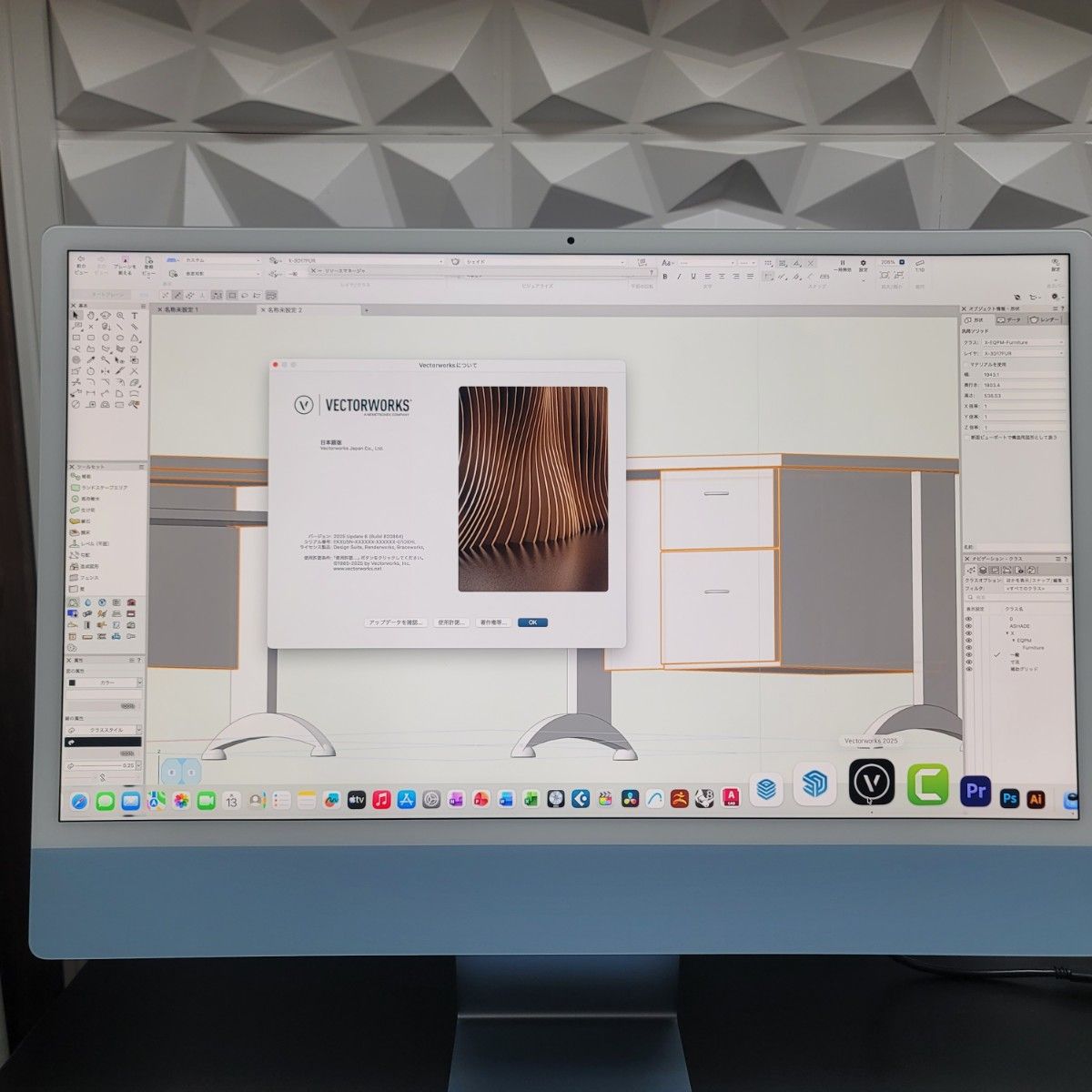Add a new document tab with plus
1092x1092 pixels.
367,310
